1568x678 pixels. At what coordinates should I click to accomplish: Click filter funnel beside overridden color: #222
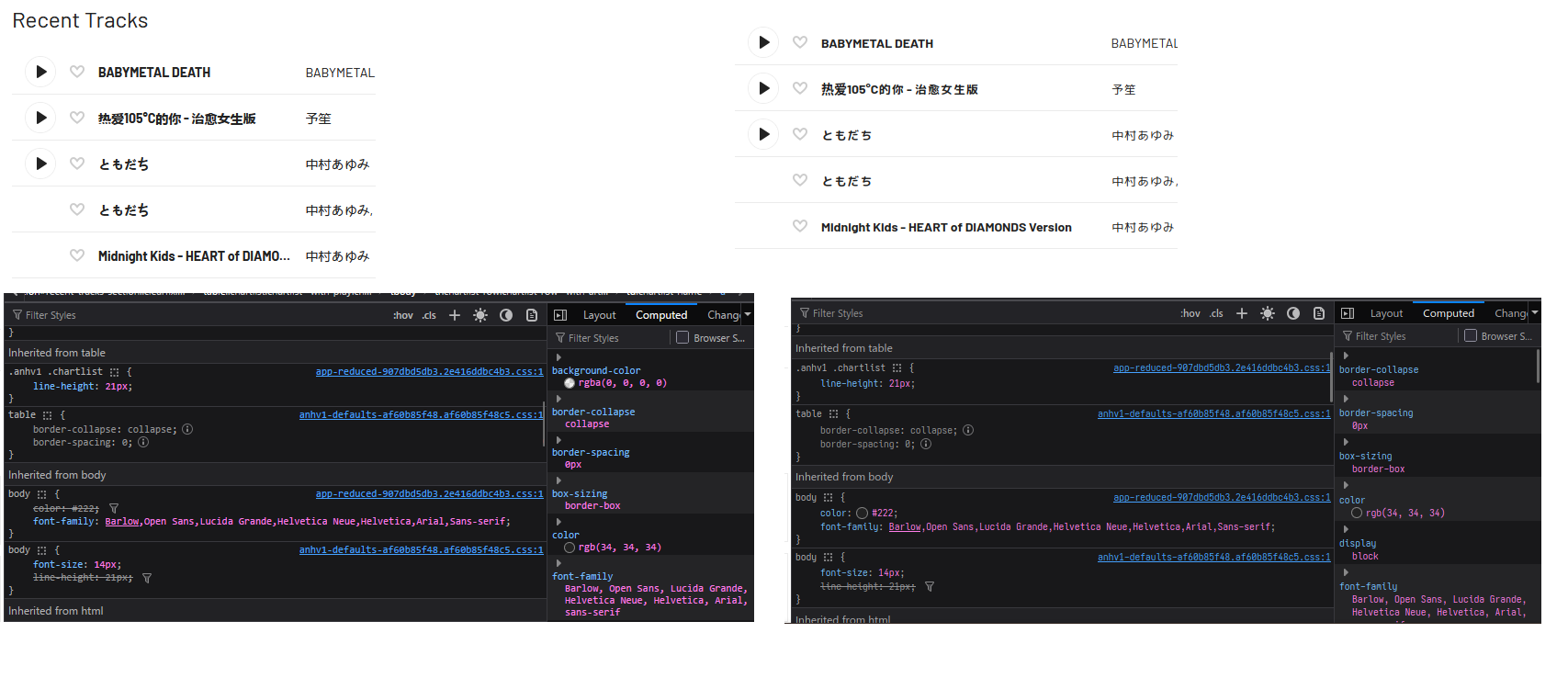(x=114, y=508)
